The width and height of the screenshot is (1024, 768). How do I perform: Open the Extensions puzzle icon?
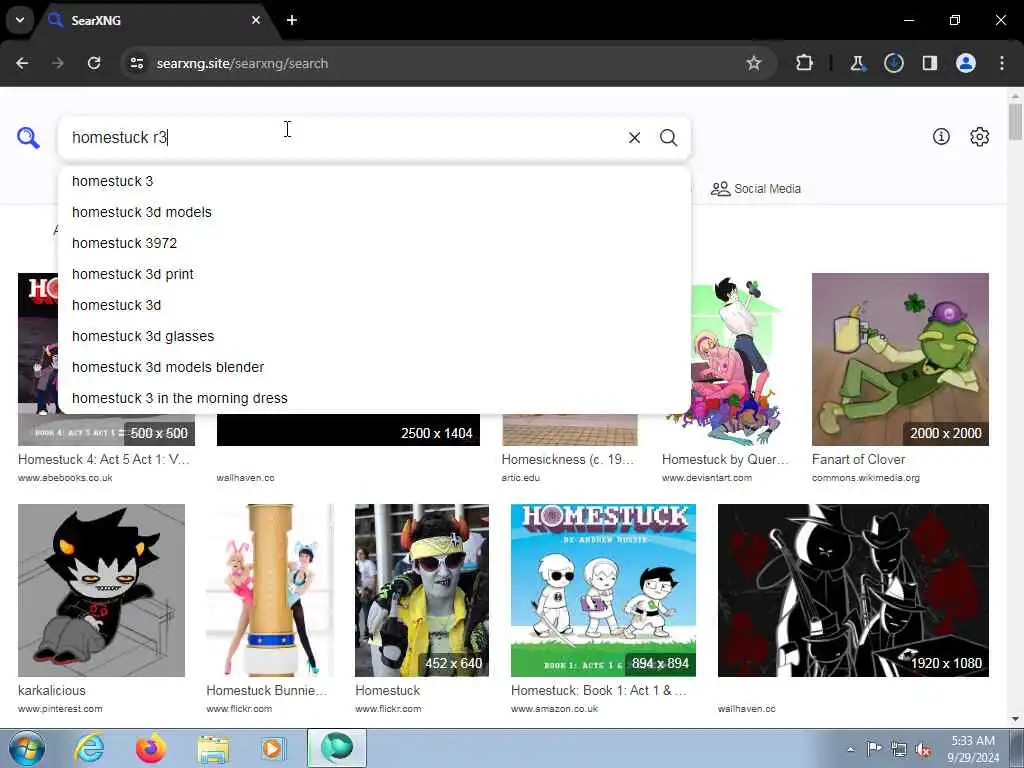pyautogui.click(x=805, y=63)
